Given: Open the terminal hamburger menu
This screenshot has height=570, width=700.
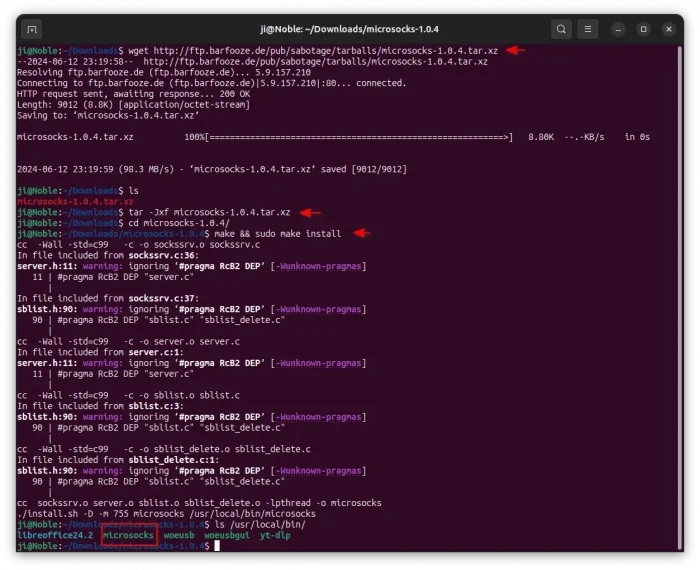Looking at the screenshot, I should click(589, 29).
